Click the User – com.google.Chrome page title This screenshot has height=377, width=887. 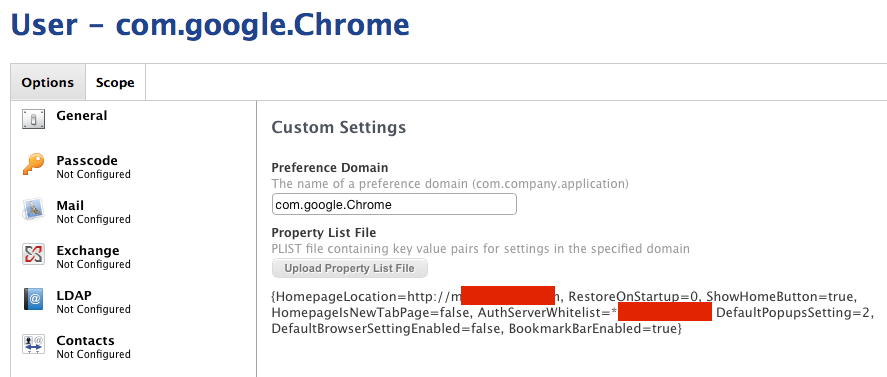210,25
